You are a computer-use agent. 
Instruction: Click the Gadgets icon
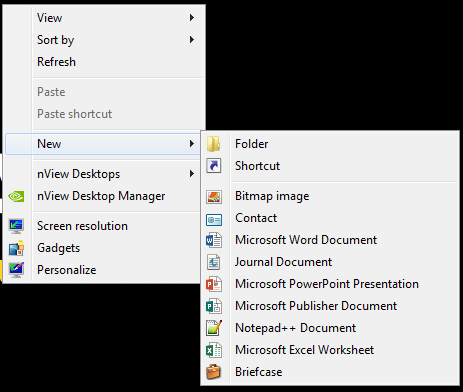tap(16, 248)
